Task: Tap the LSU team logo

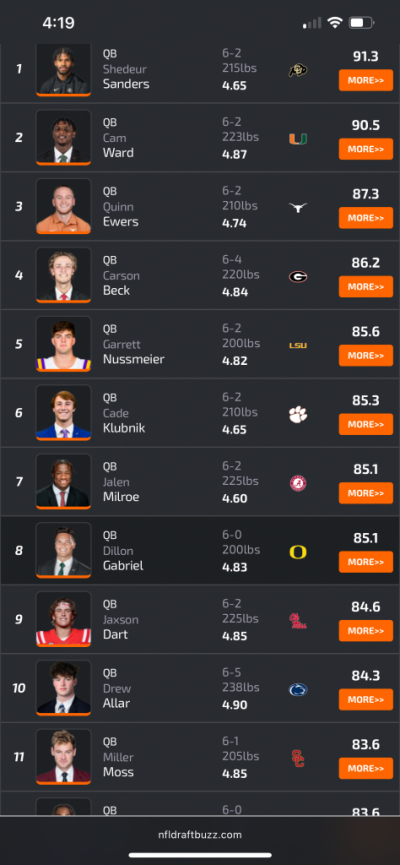Action: tap(298, 345)
